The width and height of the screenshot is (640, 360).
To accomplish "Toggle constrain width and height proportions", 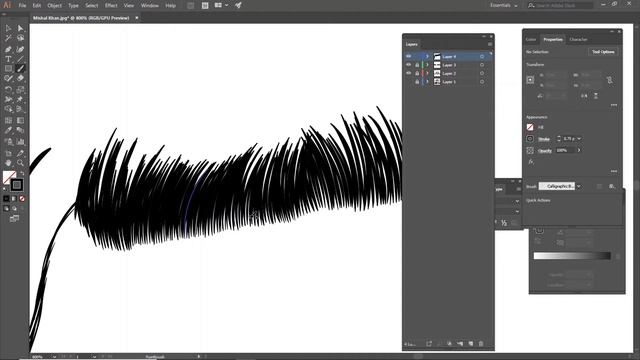I will tap(609, 80).
